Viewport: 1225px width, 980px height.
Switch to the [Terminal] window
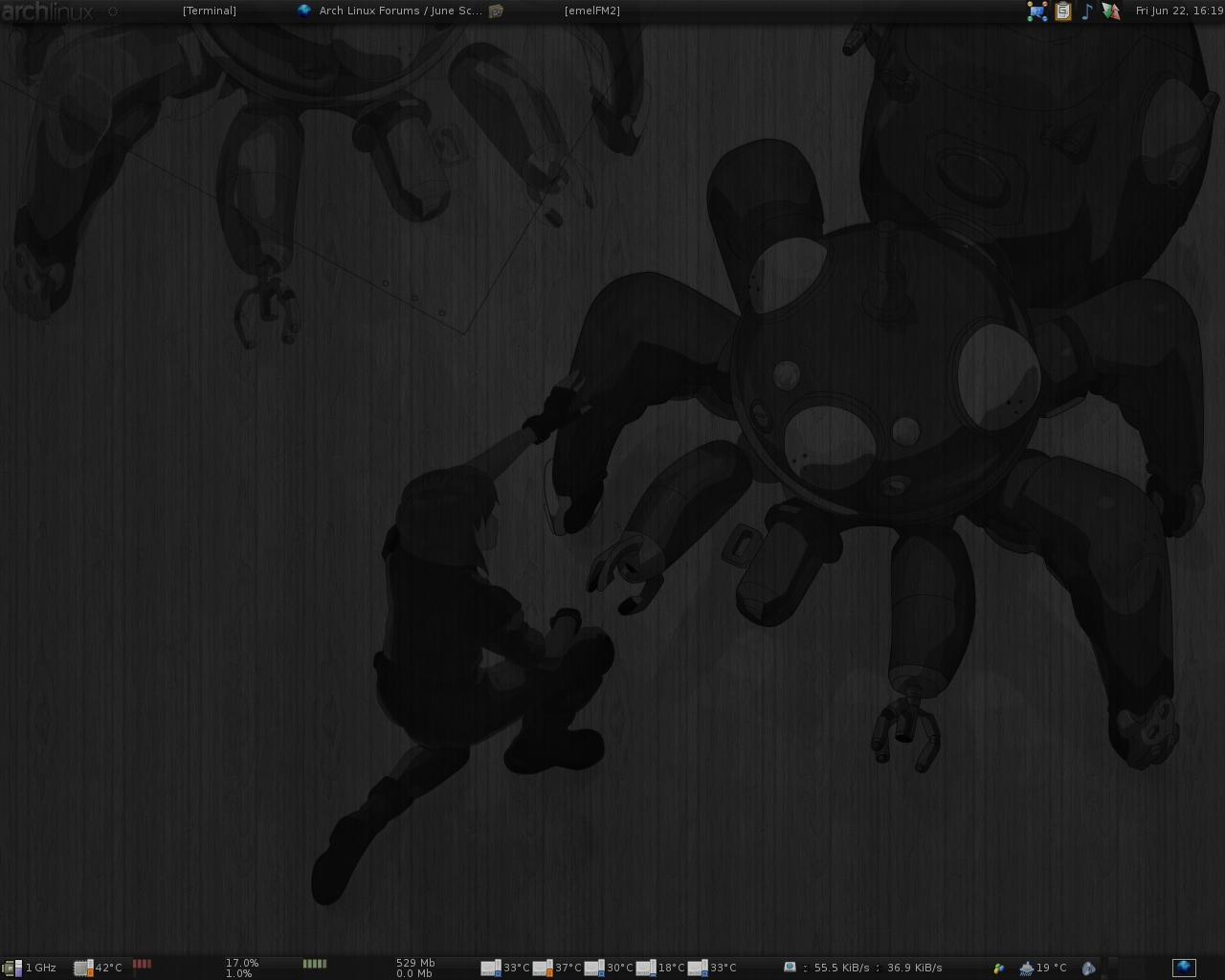click(209, 11)
